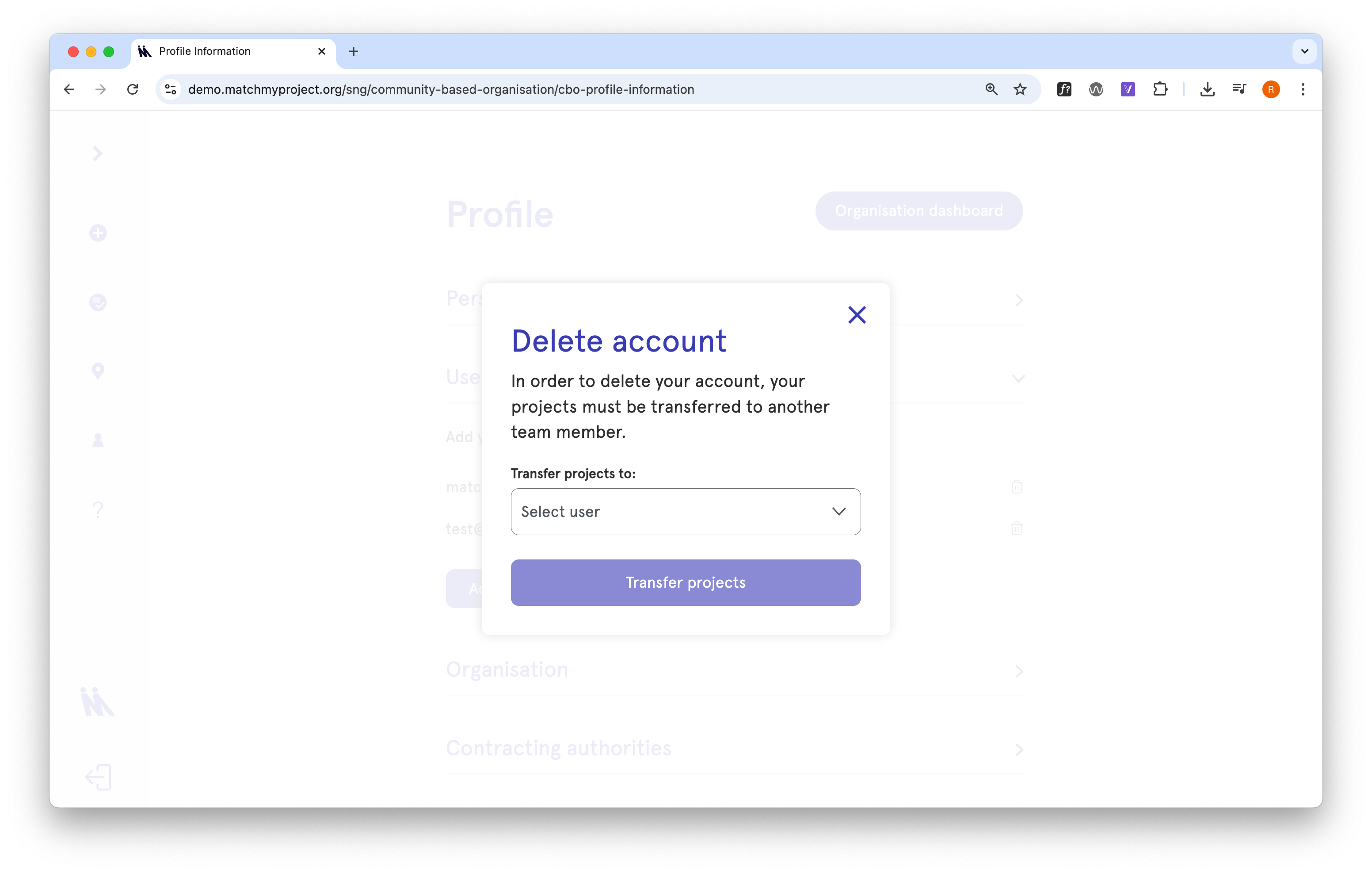Click the help question mark icon
This screenshot has height=873, width=1372.
point(98,509)
